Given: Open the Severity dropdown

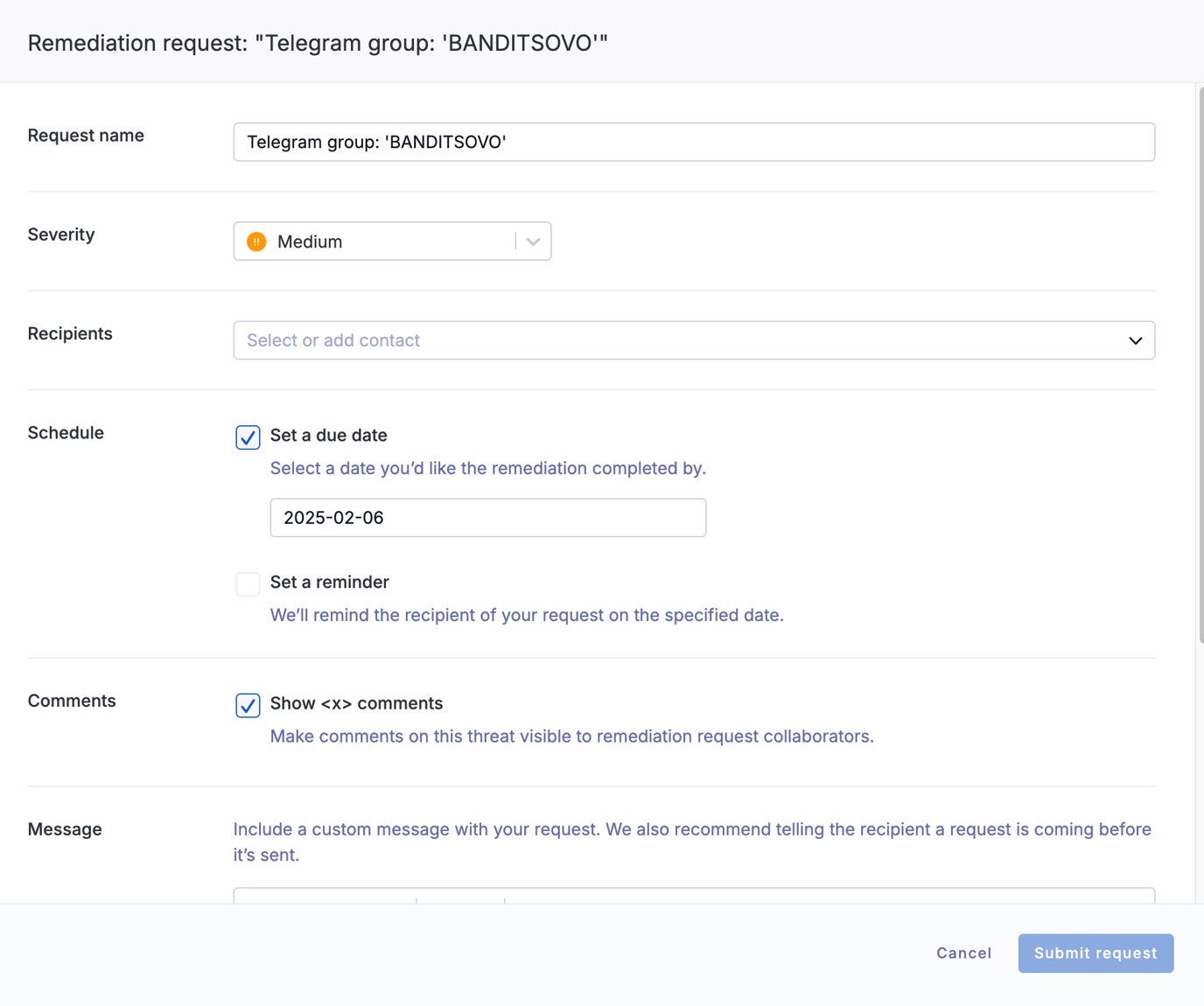Looking at the screenshot, I should tap(392, 241).
